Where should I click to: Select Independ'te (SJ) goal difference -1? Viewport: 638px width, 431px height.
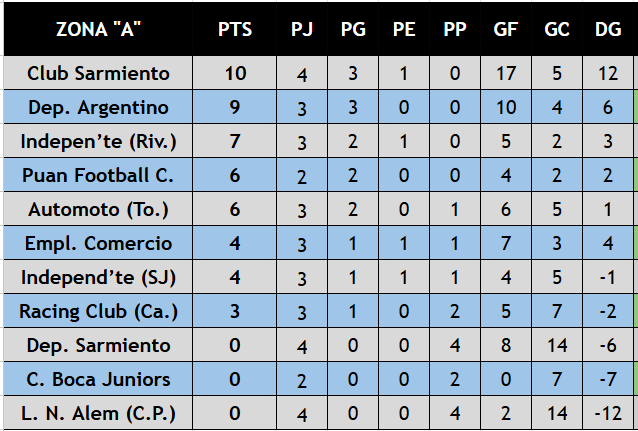(608, 277)
